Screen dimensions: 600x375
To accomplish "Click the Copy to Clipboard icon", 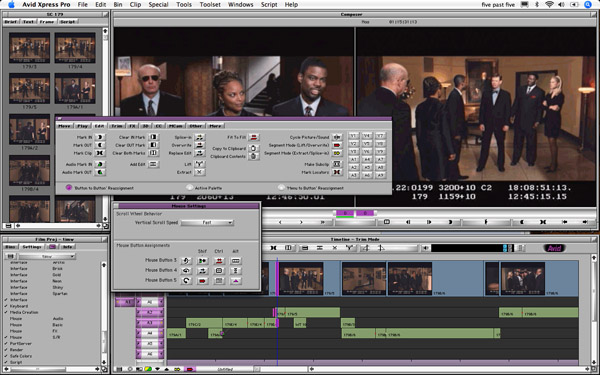I will point(253,148).
